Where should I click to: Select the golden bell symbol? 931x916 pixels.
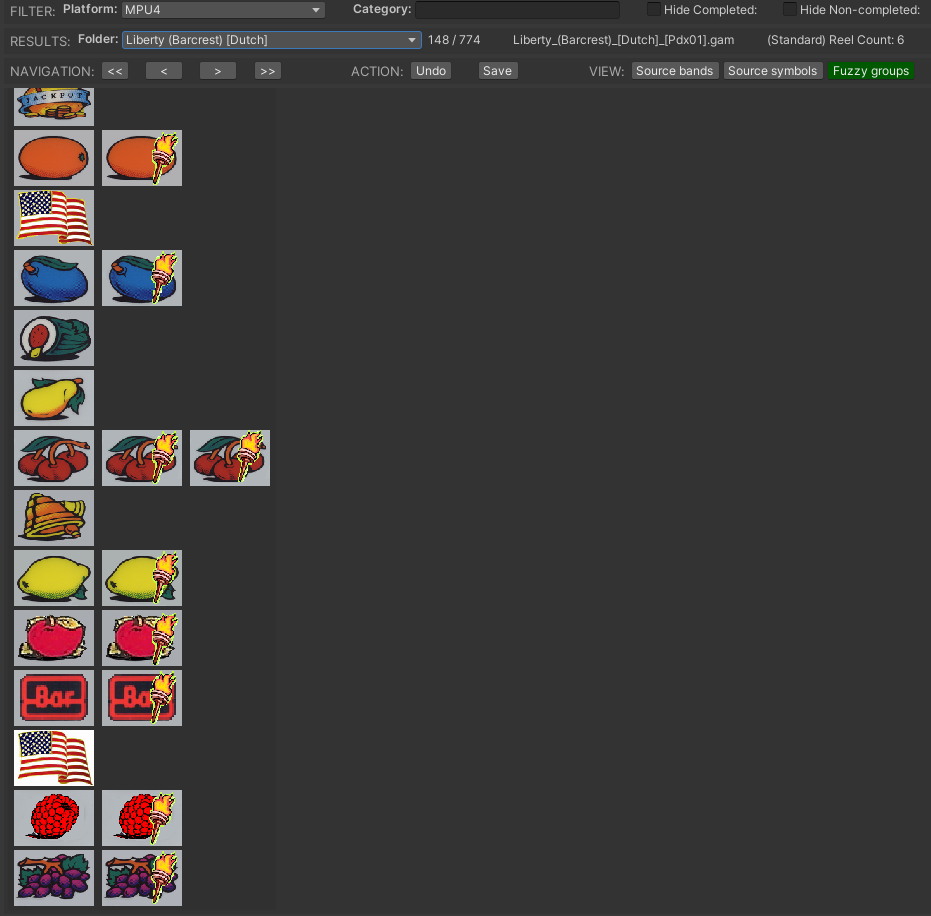[54, 518]
